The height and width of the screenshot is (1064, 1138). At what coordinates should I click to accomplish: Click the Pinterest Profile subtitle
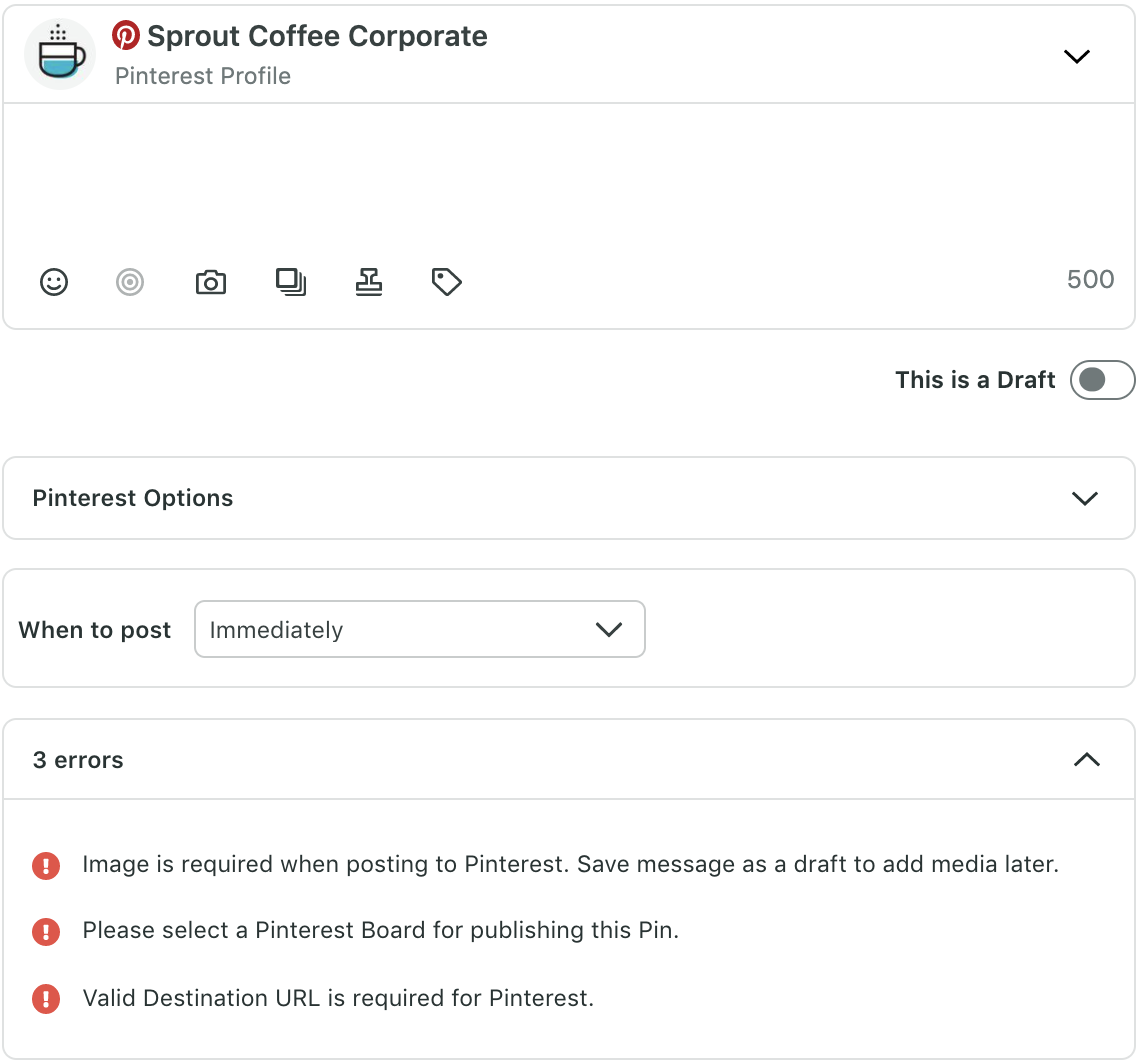click(202, 76)
